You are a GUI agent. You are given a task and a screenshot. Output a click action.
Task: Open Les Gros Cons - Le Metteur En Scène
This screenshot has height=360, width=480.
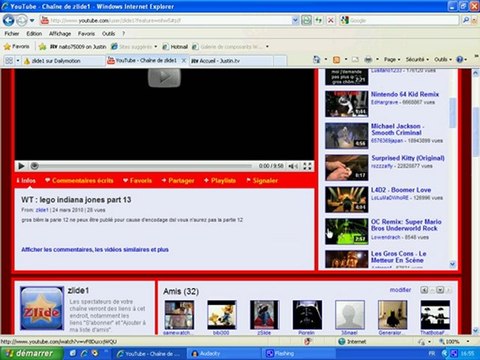pos(399,257)
